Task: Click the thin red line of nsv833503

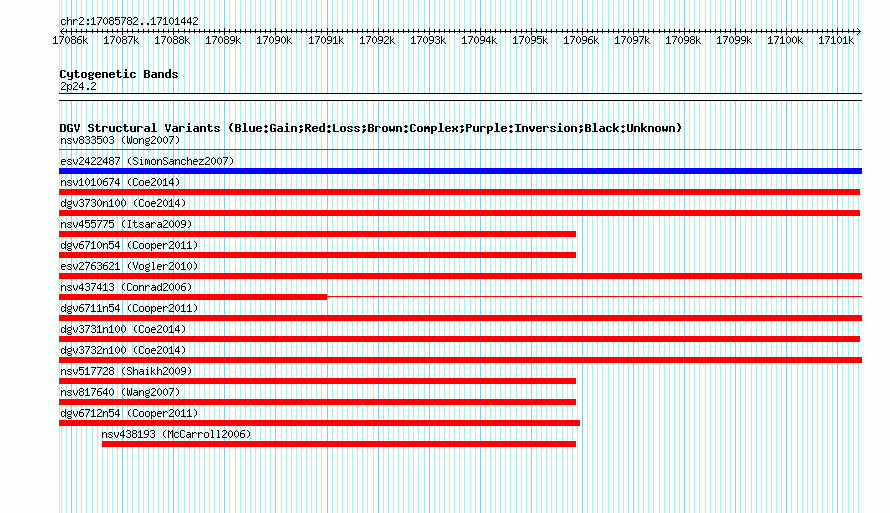Action: tap(460, 150)
